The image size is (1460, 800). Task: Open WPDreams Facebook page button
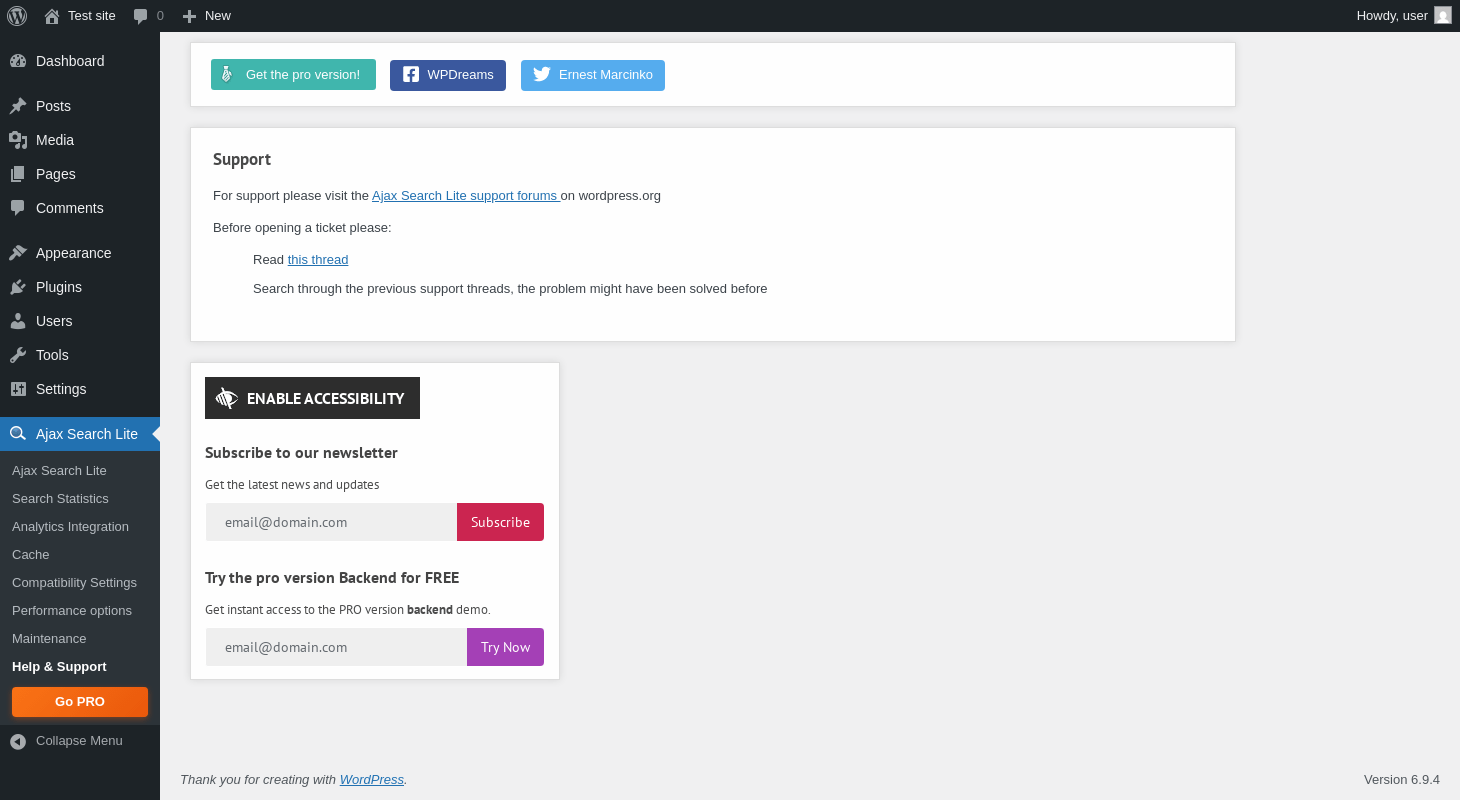448,75
